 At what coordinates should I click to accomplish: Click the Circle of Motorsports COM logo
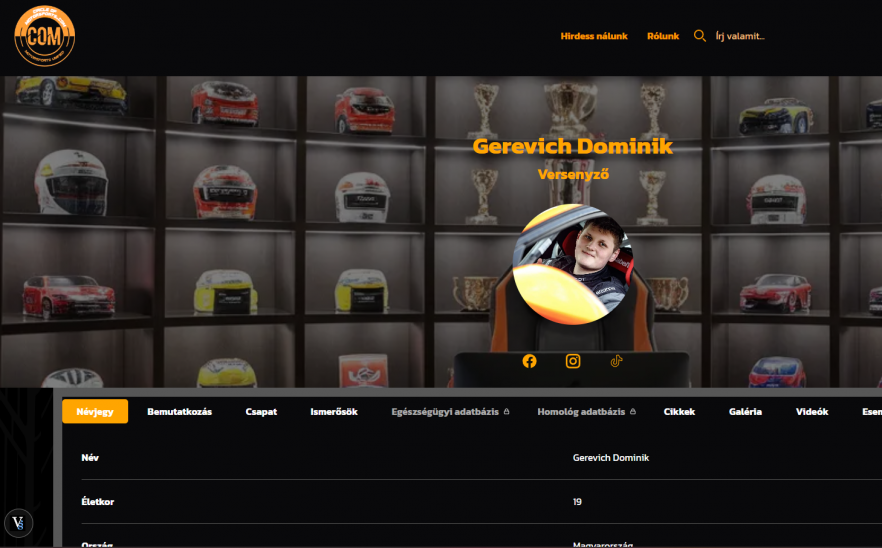(44, 36)
